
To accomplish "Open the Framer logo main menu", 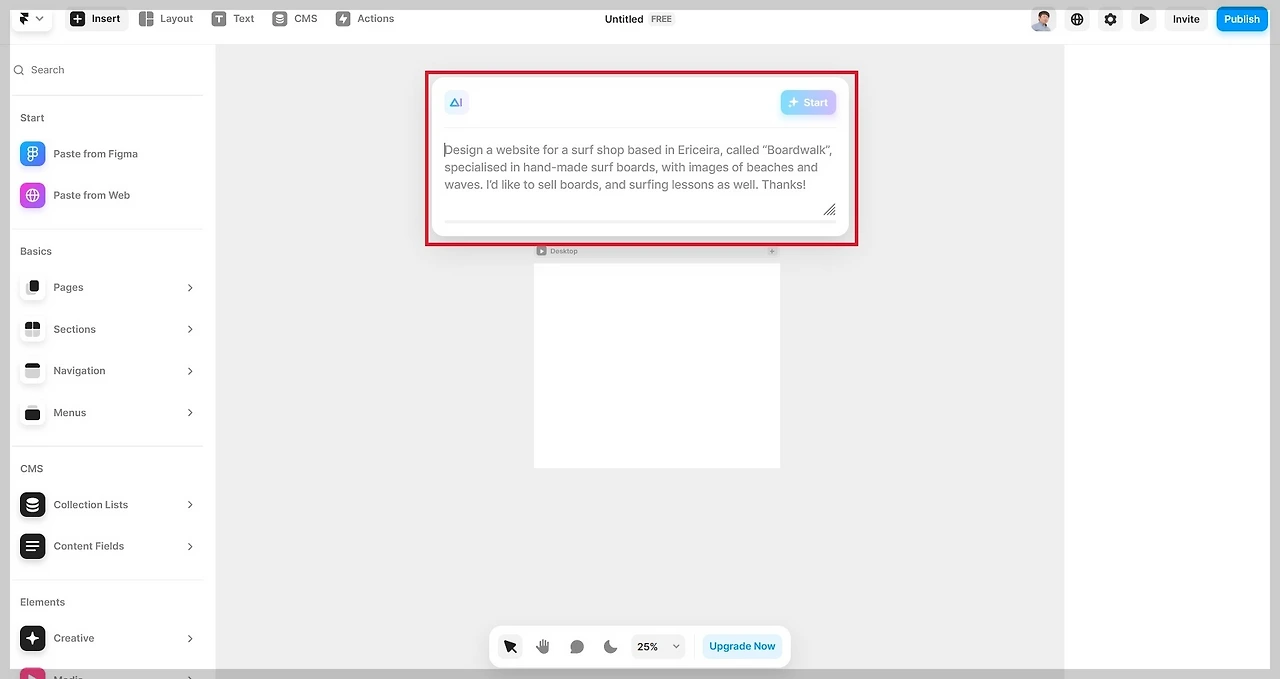I will coord(32,19).
